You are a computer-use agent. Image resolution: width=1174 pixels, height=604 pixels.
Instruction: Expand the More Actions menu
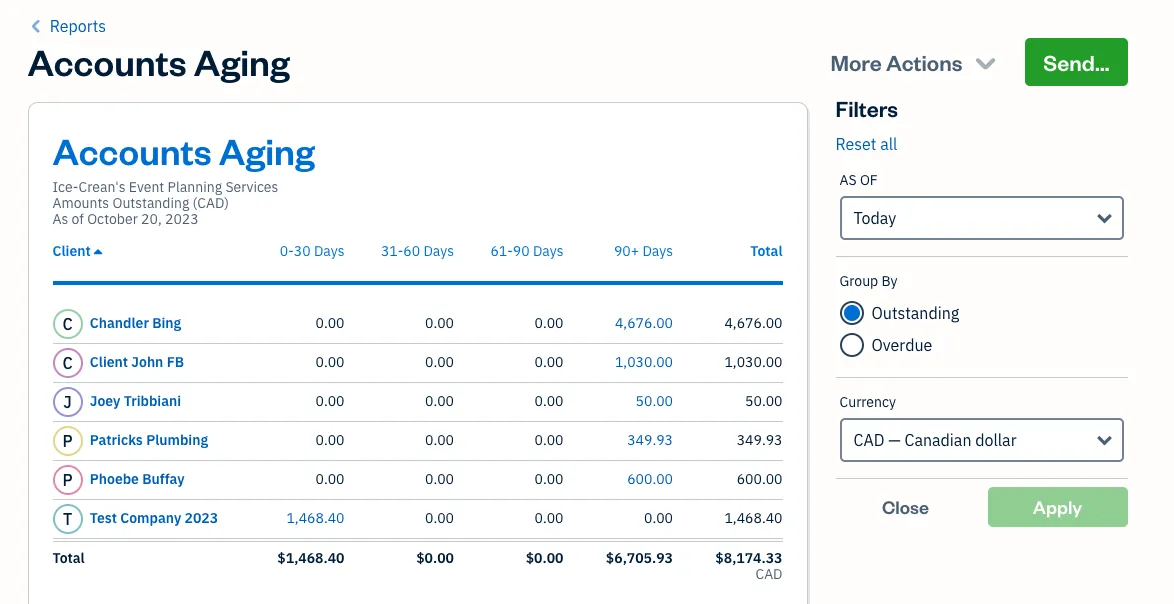tap(912, 64)
